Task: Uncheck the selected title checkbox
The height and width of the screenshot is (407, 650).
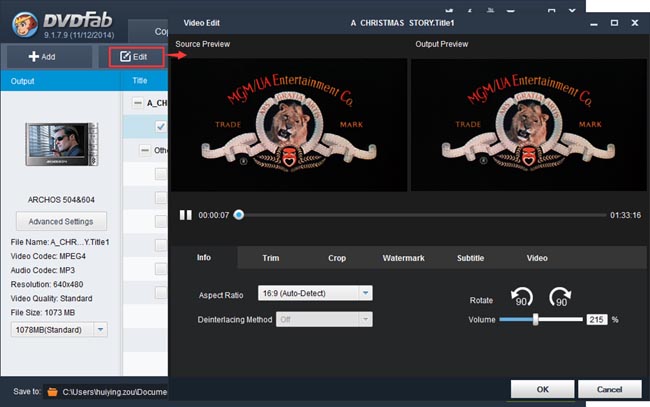Action: (x=161, y=126)
